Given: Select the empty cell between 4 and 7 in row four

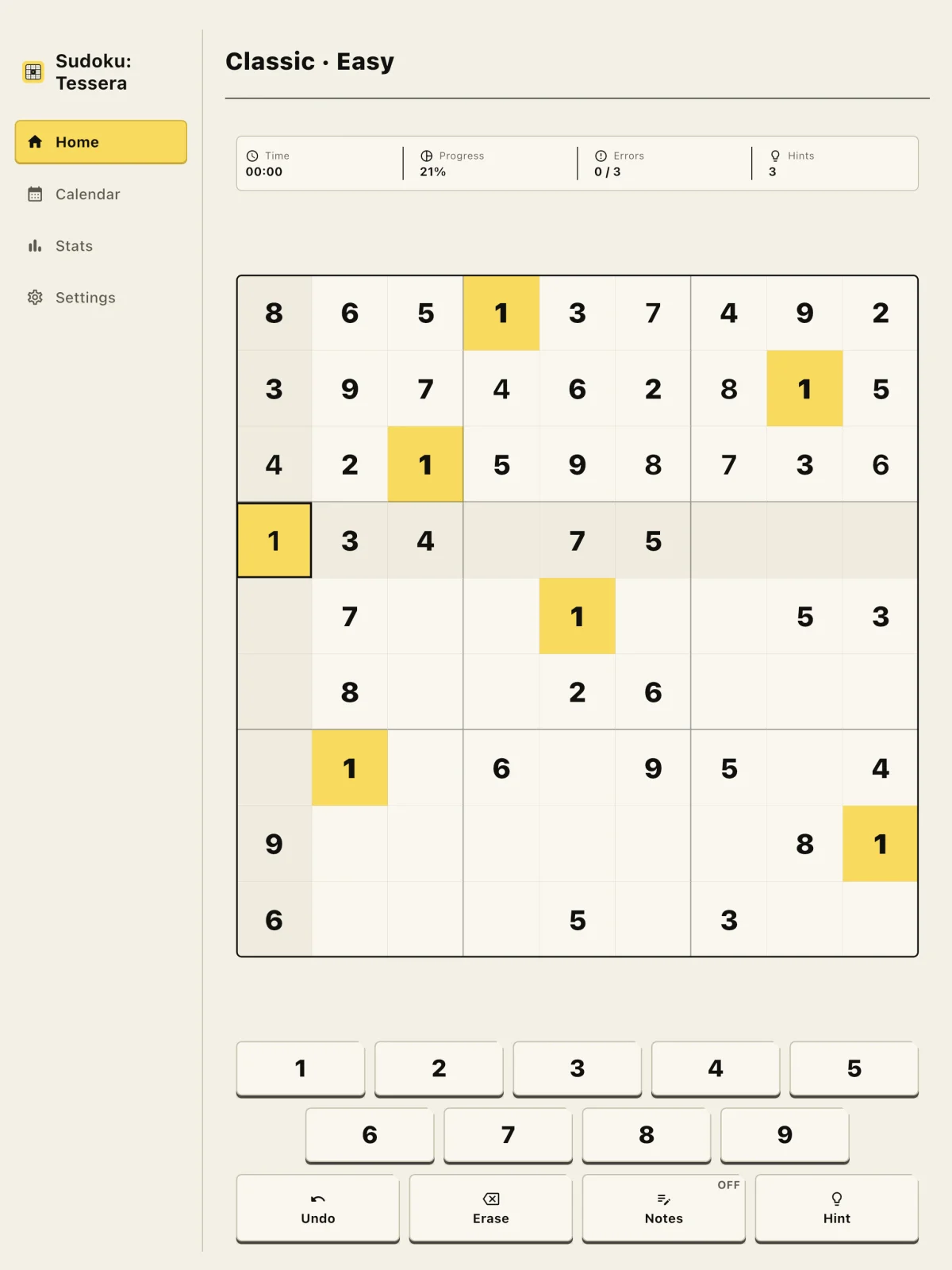Looking at the screenshot, I should (x=501, y=541).
